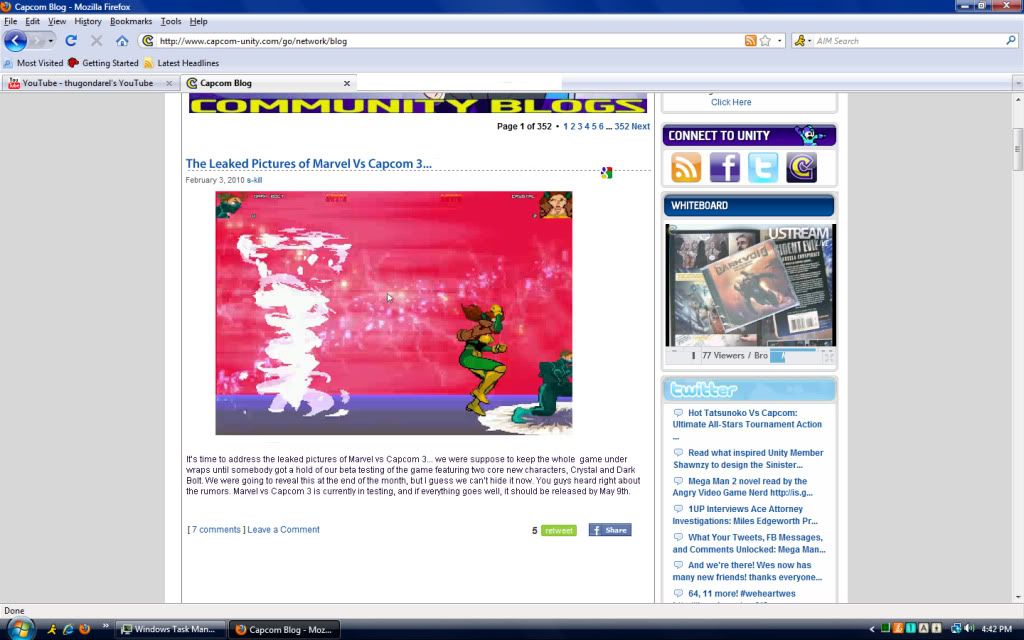Click the green retweet button

pyautogui.click(x=558, y=530)
